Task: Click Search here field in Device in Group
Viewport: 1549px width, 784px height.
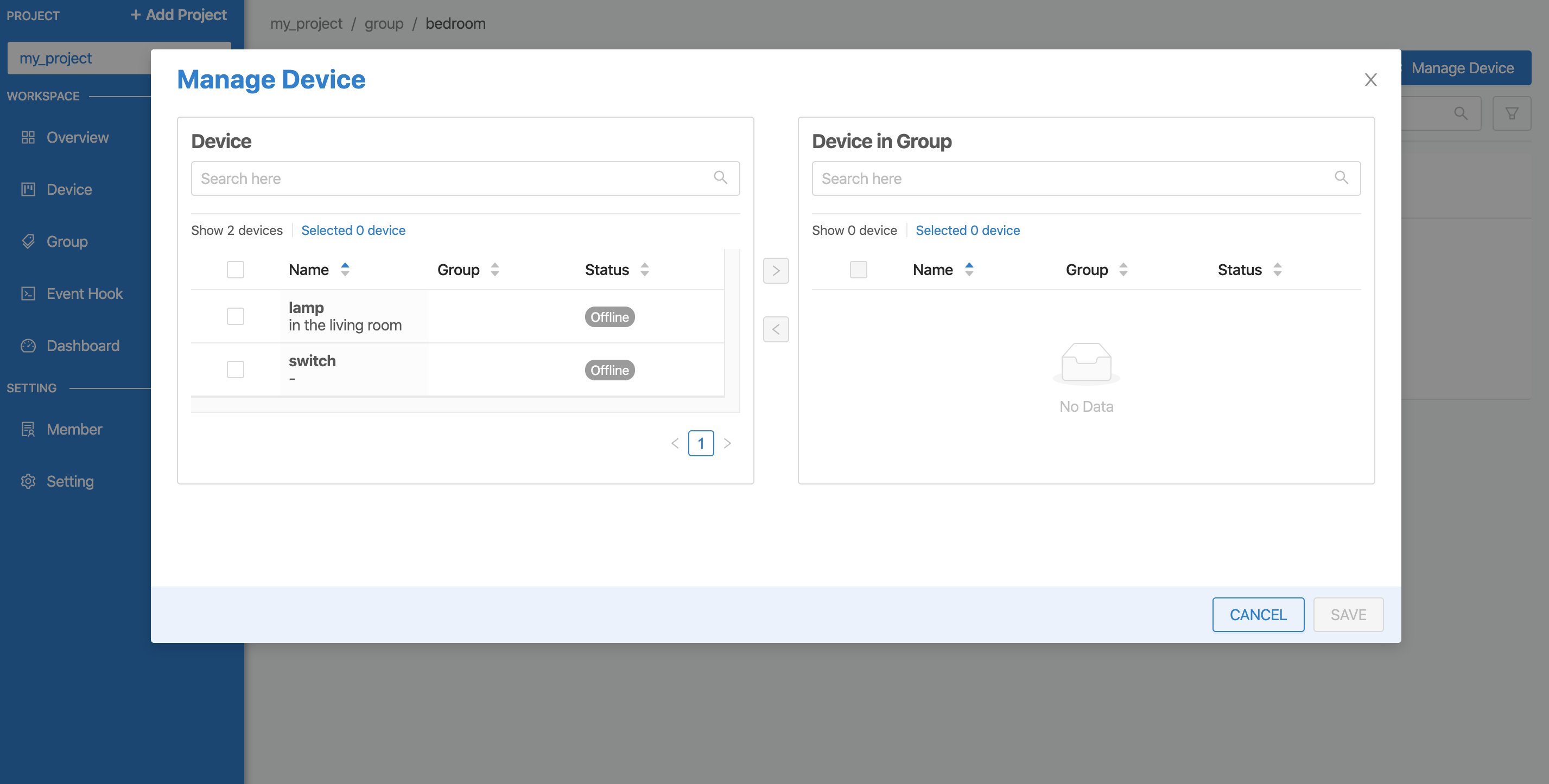Action: pyautogui.click(x=1086, y=178)
